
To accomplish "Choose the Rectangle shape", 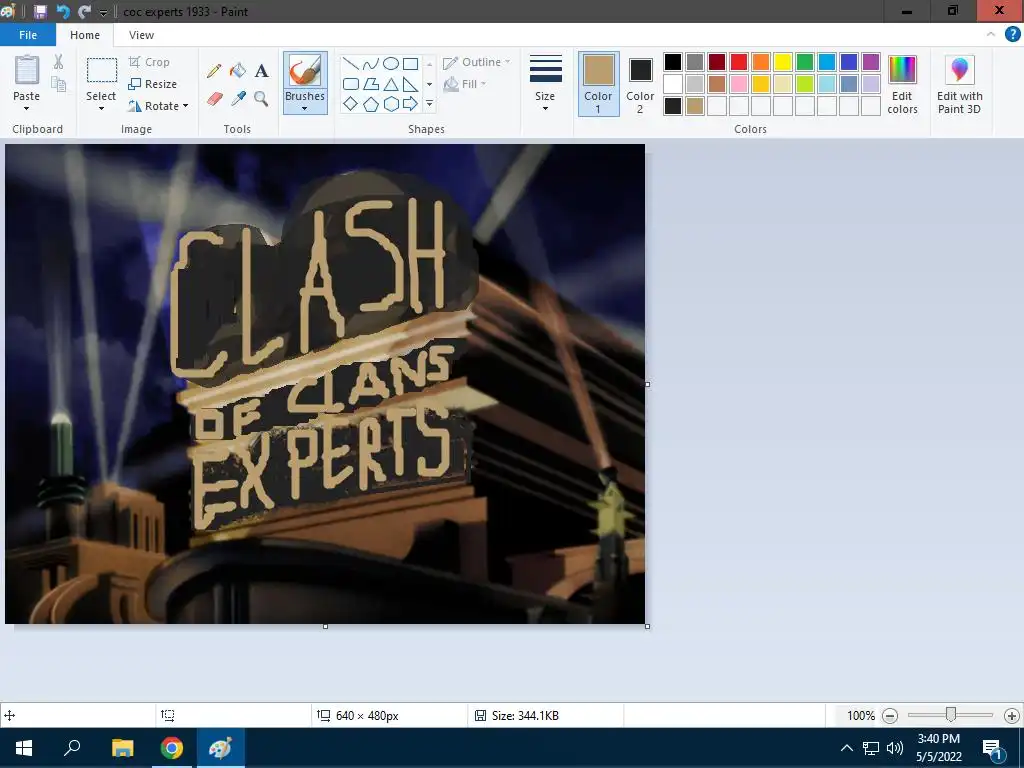I will click(411, 64).
